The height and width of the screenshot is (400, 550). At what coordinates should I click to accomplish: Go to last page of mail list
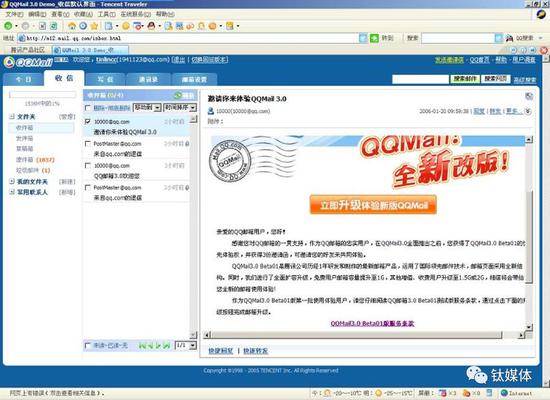tap(167, 346)
